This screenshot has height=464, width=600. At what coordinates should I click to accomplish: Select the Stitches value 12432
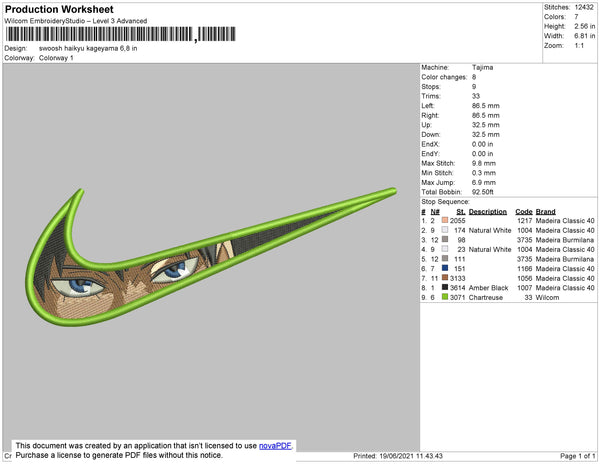pos(584,7)
